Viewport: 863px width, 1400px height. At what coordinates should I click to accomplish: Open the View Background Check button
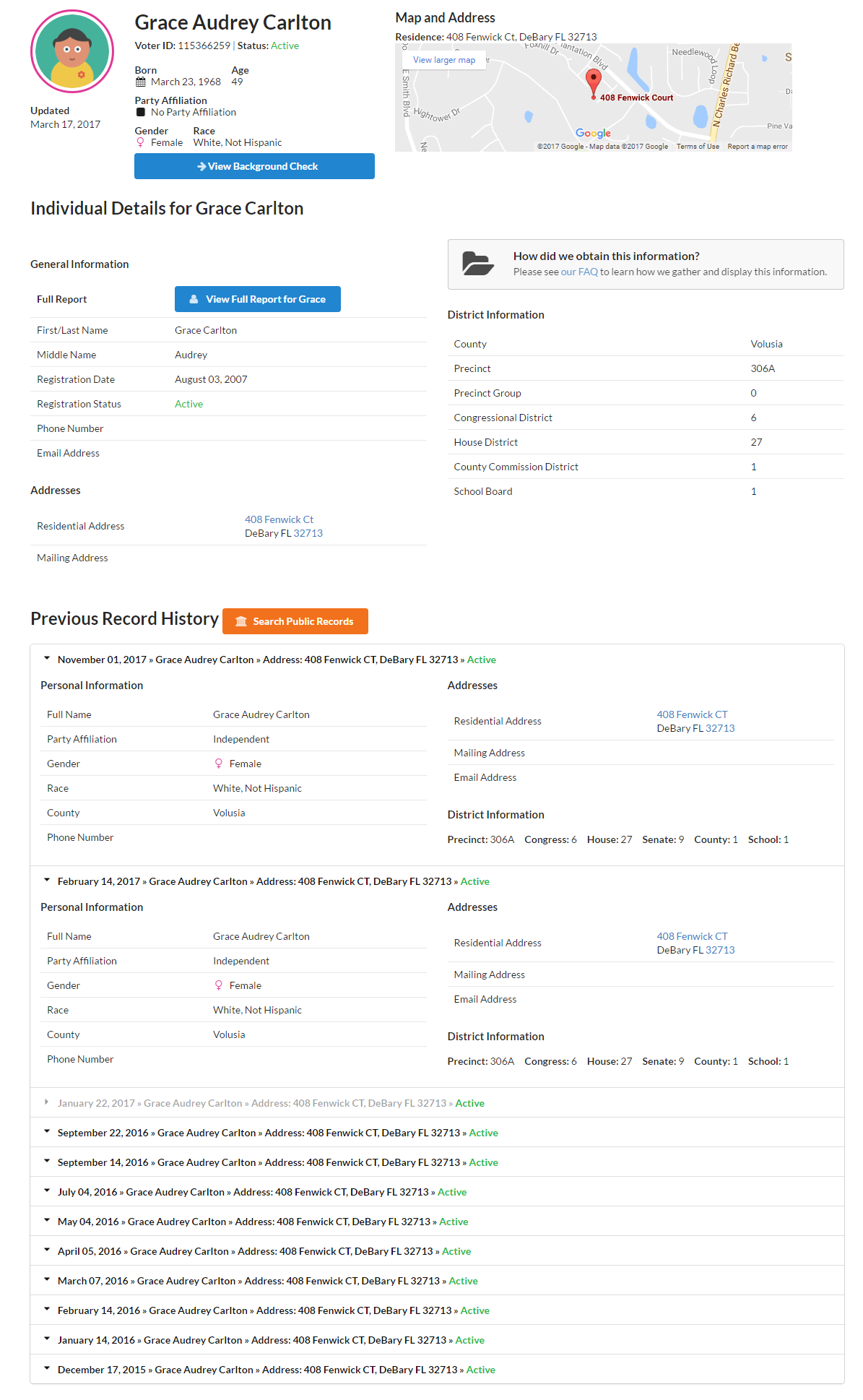(x=254, y=166)
